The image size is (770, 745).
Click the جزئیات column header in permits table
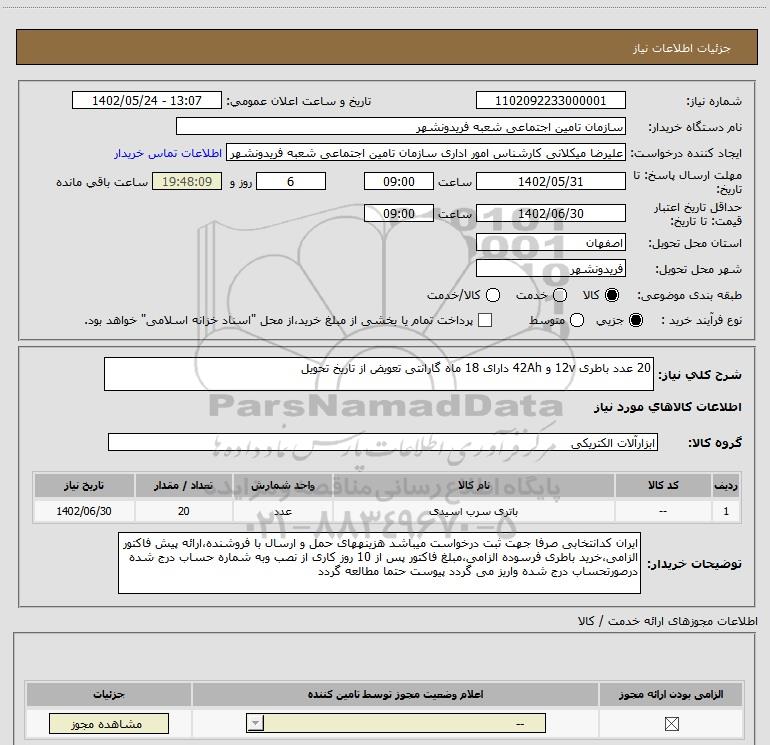(109, 694)
